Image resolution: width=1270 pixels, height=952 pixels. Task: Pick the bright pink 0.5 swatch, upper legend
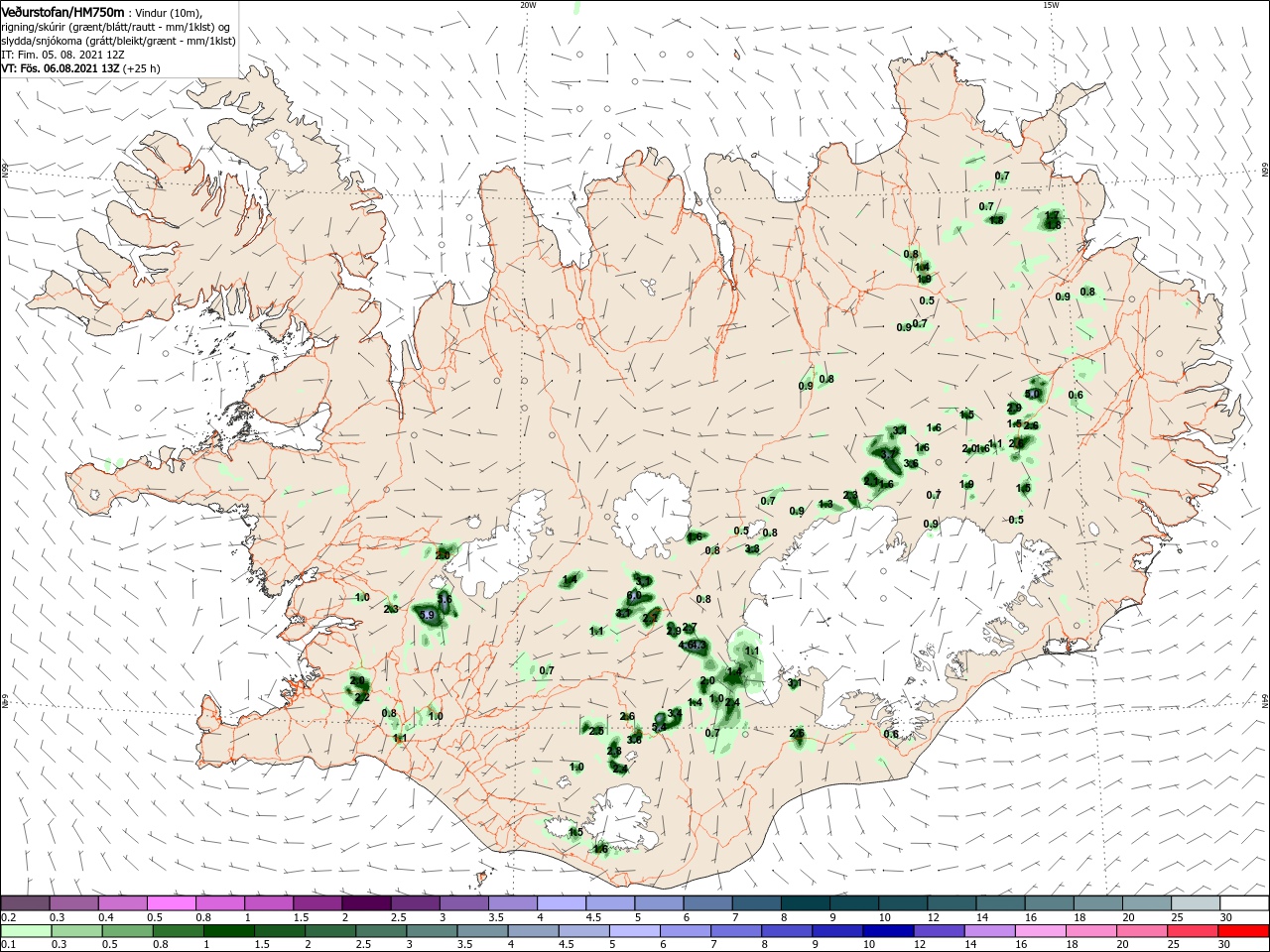click(172, 902)
